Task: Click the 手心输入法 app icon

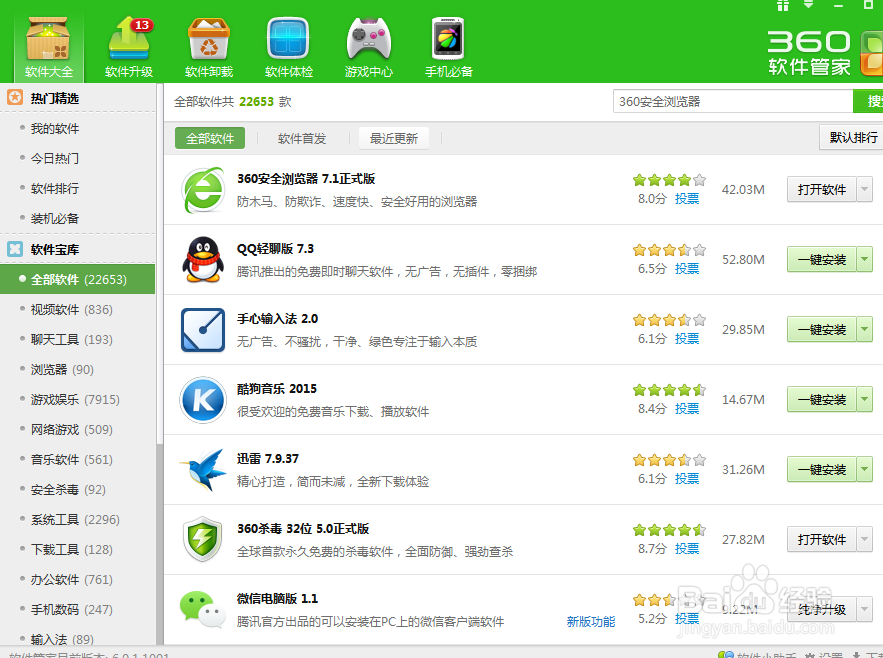Action: (x=203, y=330)
